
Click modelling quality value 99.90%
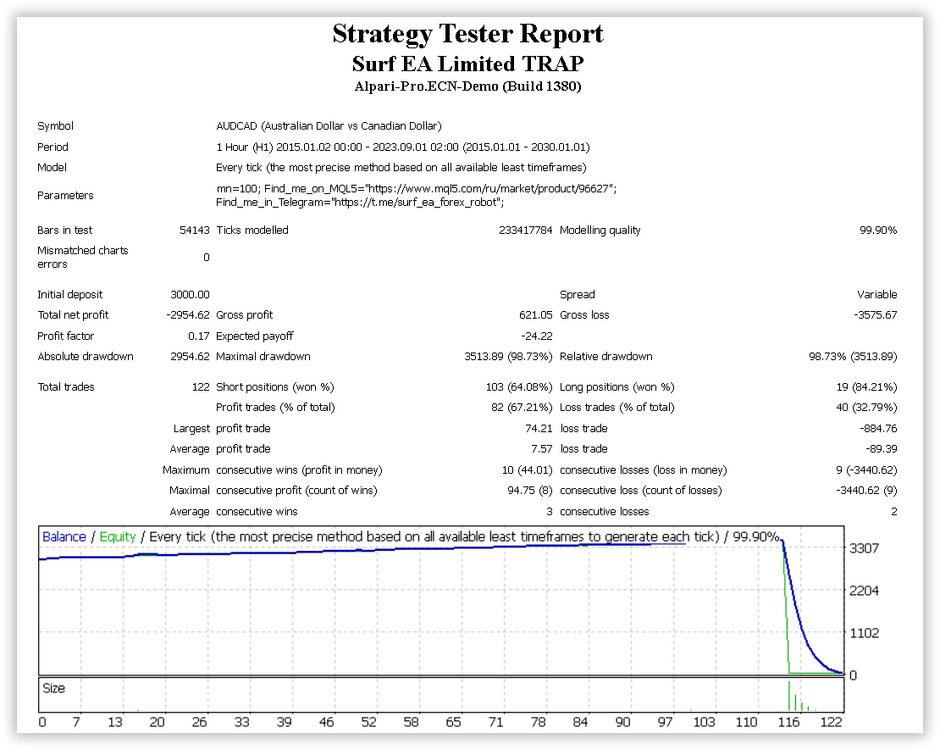(x=878, y=230)
